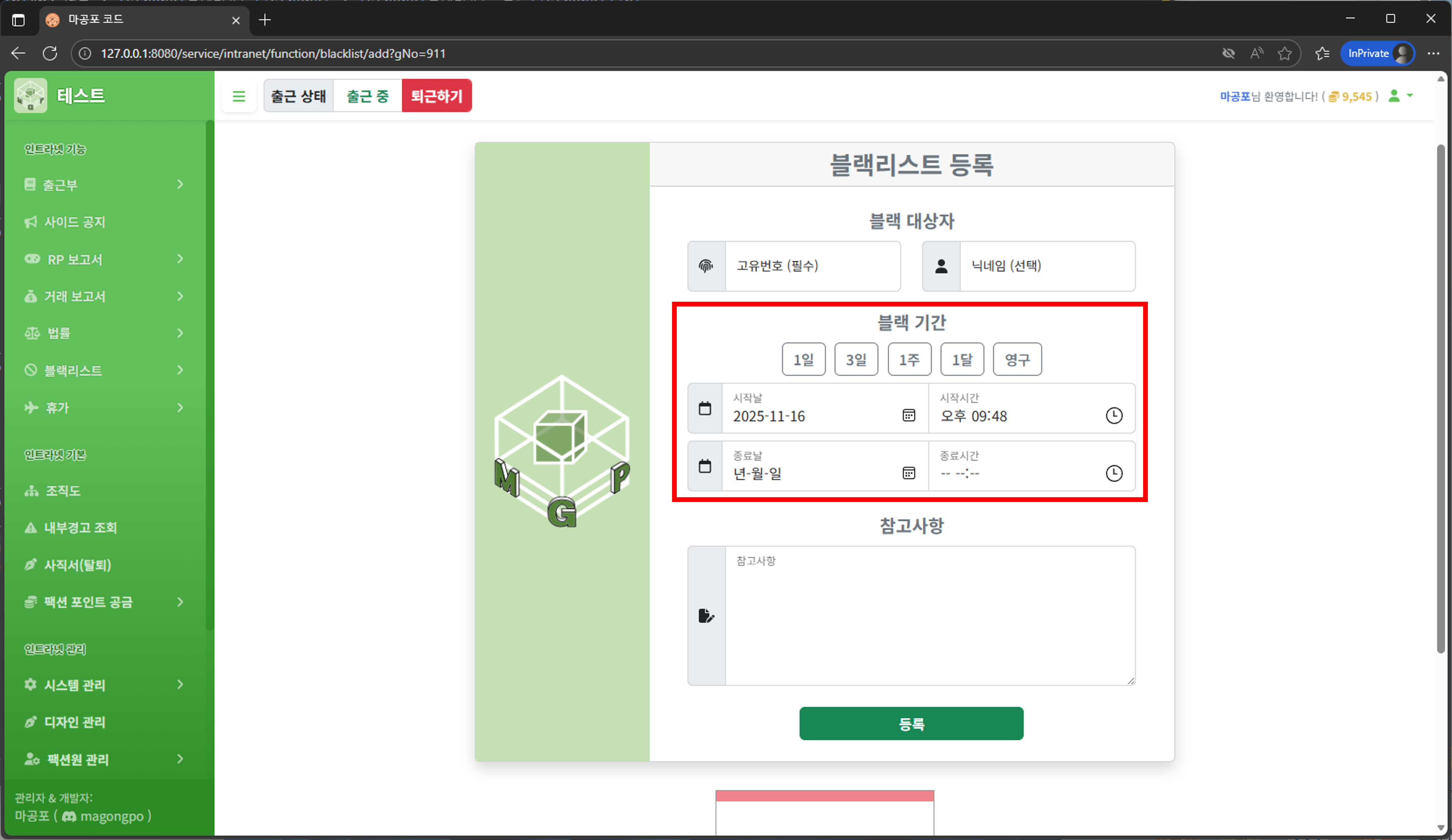Click the sidebar vertical scrollbar
The width and height of the screenshot is (1452, 840).
(210, 374)
